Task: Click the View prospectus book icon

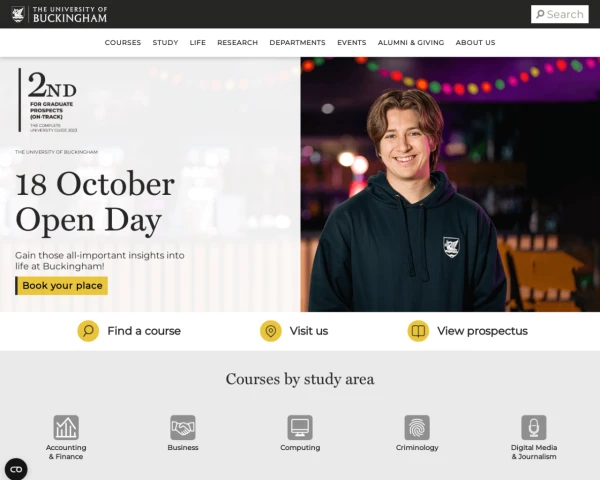Action: coord(418,331)
